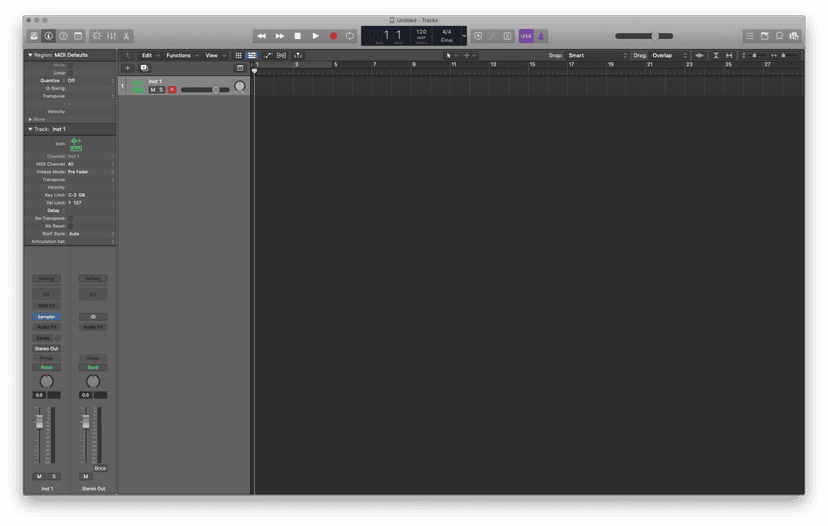Screen dimensions: 828x526
Task: Start recording with the red Record button
Action: 333,36
